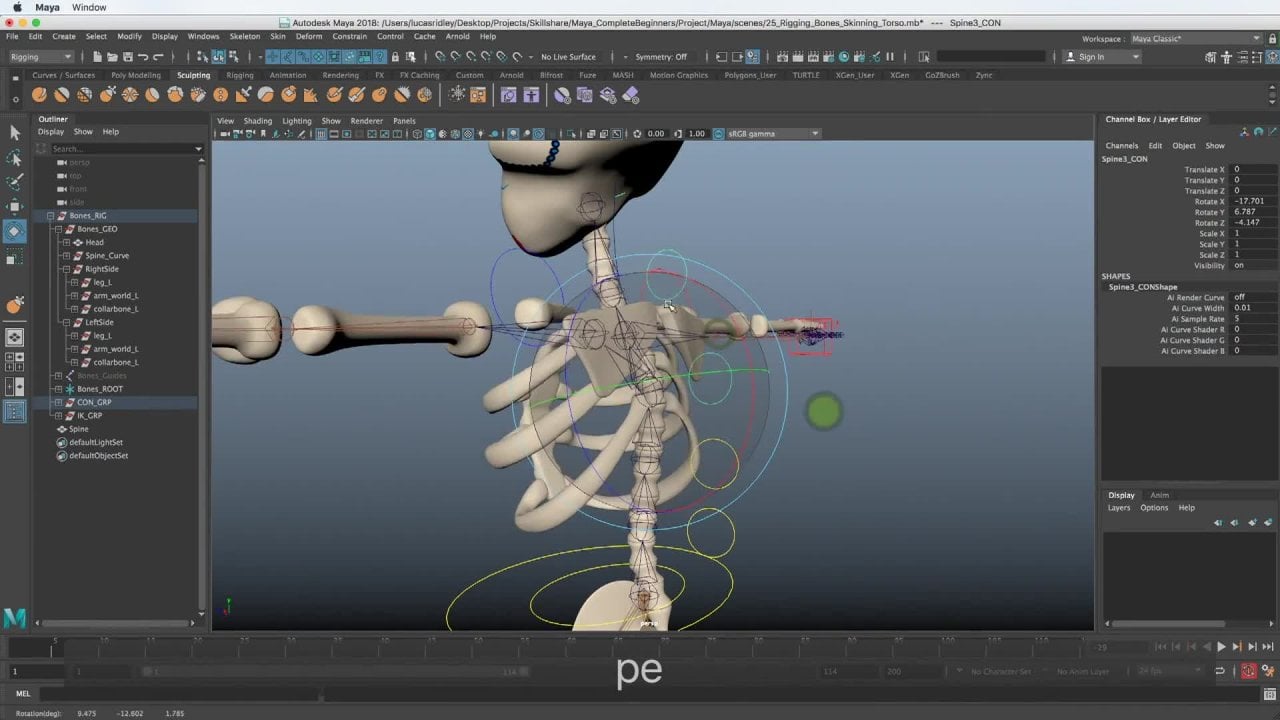This screenshot has width=1280, height=720.
Task: Toggle the view transform icon beside sRGB gamma
Action: [718, 133]
